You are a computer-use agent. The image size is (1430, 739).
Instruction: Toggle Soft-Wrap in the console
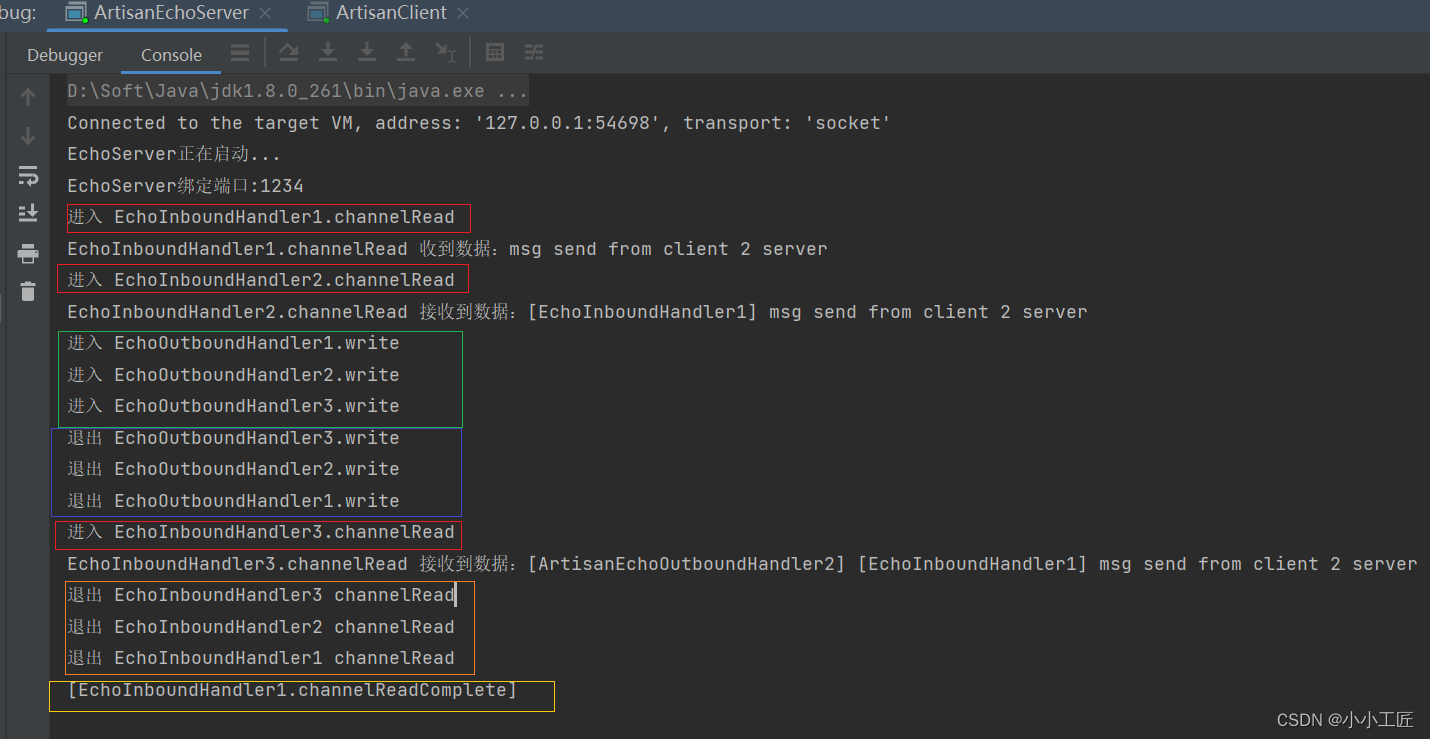pyautogui.click(x=28, y=176)
